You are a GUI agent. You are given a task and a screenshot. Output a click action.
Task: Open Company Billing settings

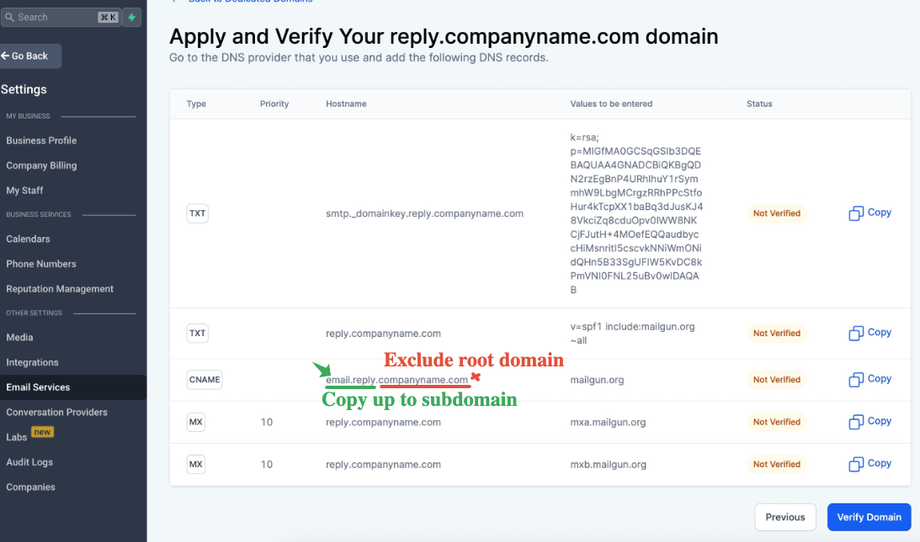(41, 166)
